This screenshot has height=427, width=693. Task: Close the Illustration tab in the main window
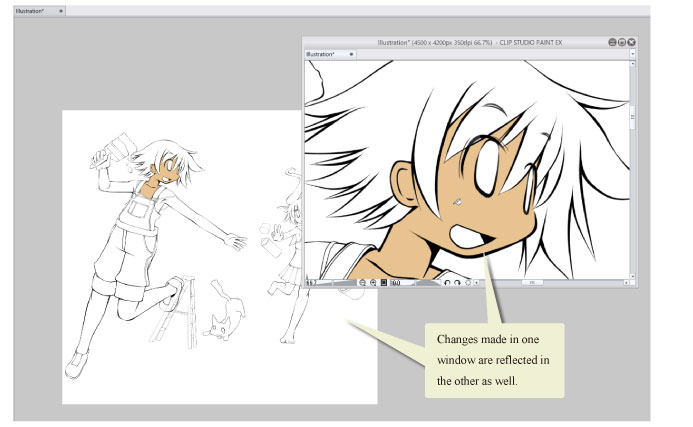[x=62, y=10]
